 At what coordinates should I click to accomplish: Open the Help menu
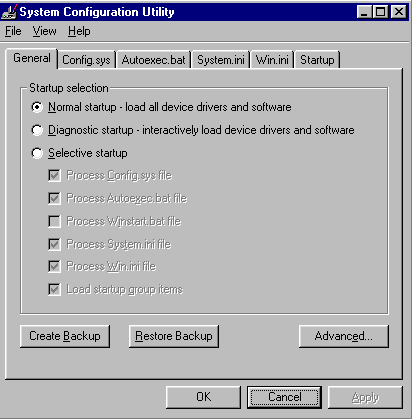(x=79, y=31)
